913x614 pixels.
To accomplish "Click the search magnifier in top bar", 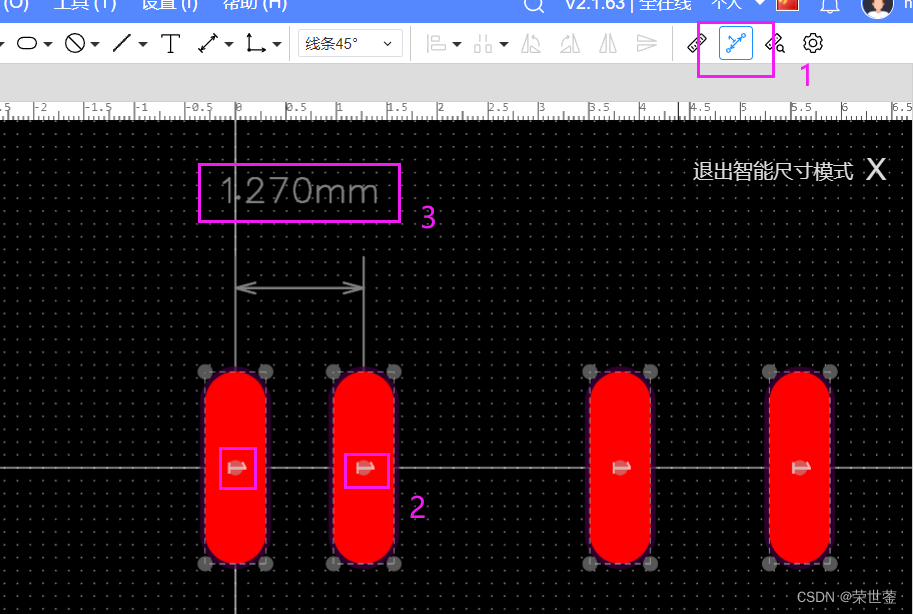I will [x=533, y=5].
